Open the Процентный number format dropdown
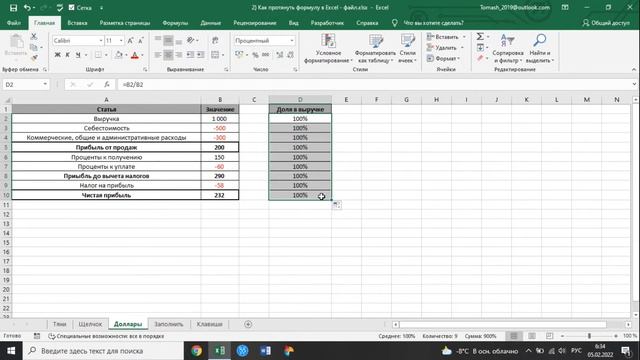 pyautogui.click(x=291, y=40)
